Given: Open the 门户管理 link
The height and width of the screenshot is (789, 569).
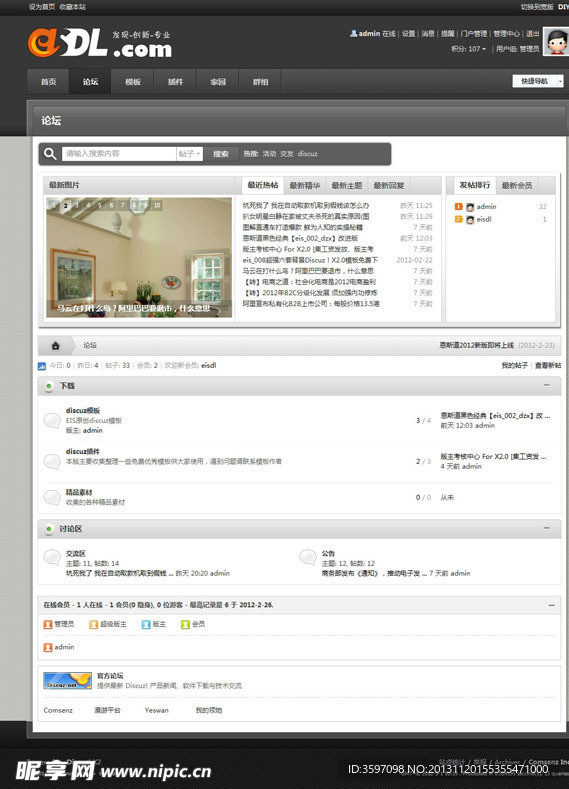Looking at the screenshot, I should pyautogui.click(x=474, y=34).
